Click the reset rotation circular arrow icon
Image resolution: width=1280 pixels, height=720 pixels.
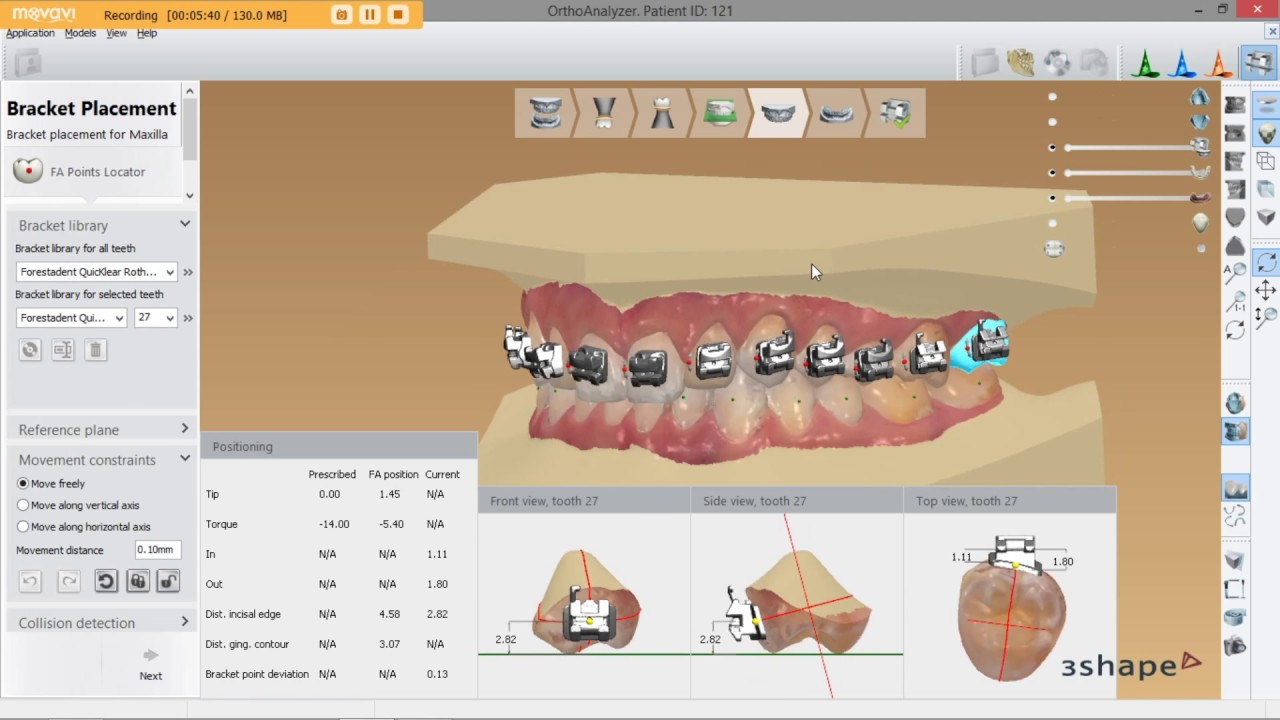[106, 581]
